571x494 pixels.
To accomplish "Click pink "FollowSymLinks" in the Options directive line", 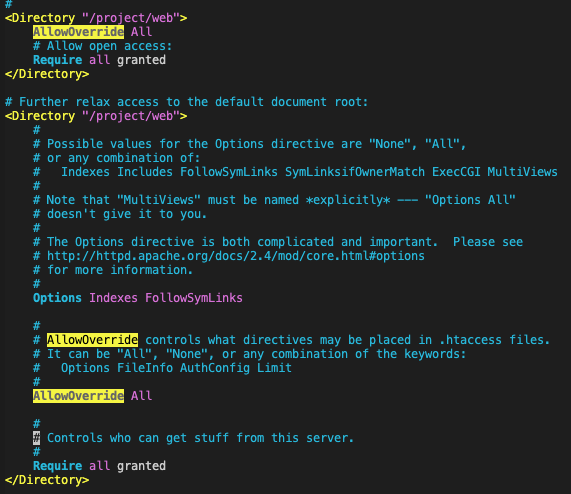I will [x=194, y=298].
